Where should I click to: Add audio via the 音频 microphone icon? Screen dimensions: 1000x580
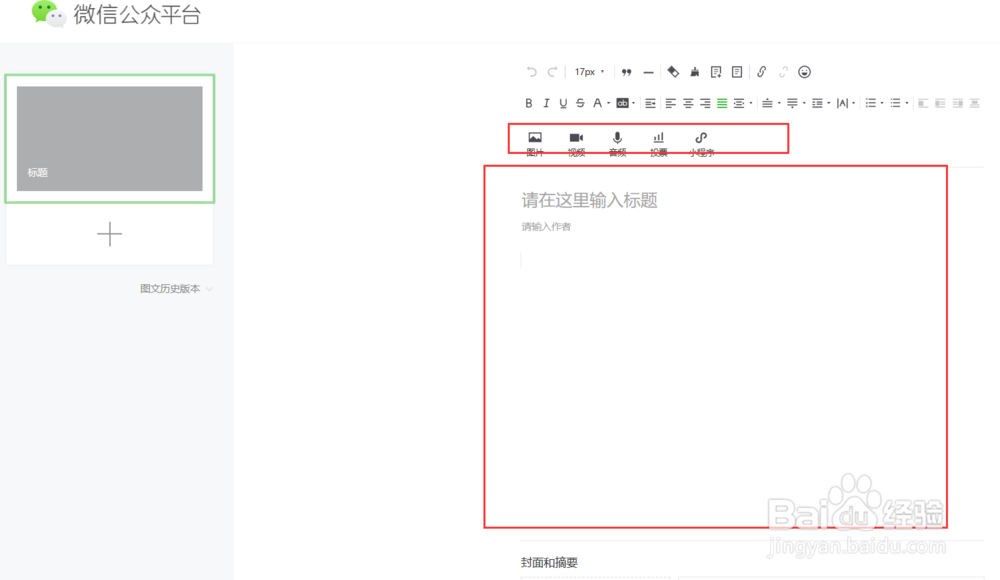tap(615, 140)
